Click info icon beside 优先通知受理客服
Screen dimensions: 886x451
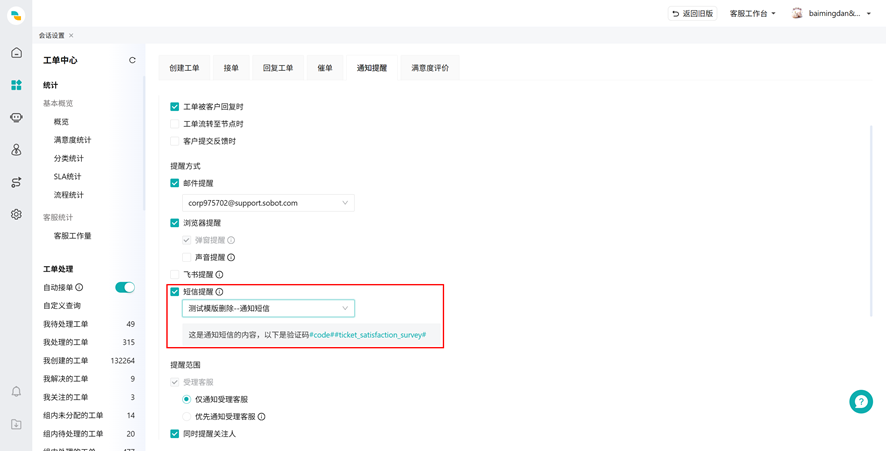pyautogui.click(x=261, y=417)
